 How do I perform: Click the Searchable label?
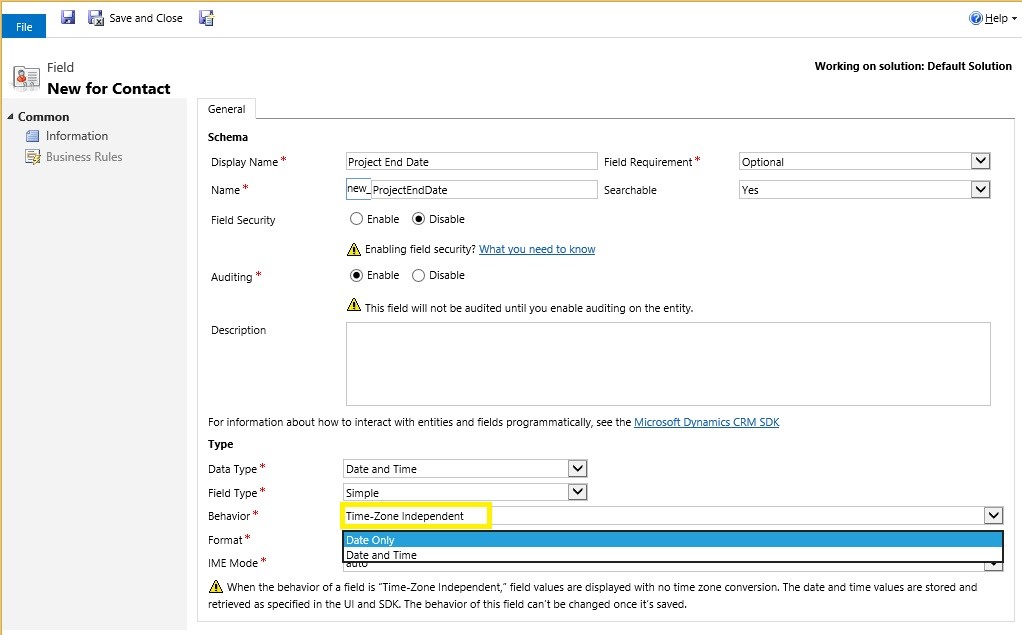(x=630, y=190)
